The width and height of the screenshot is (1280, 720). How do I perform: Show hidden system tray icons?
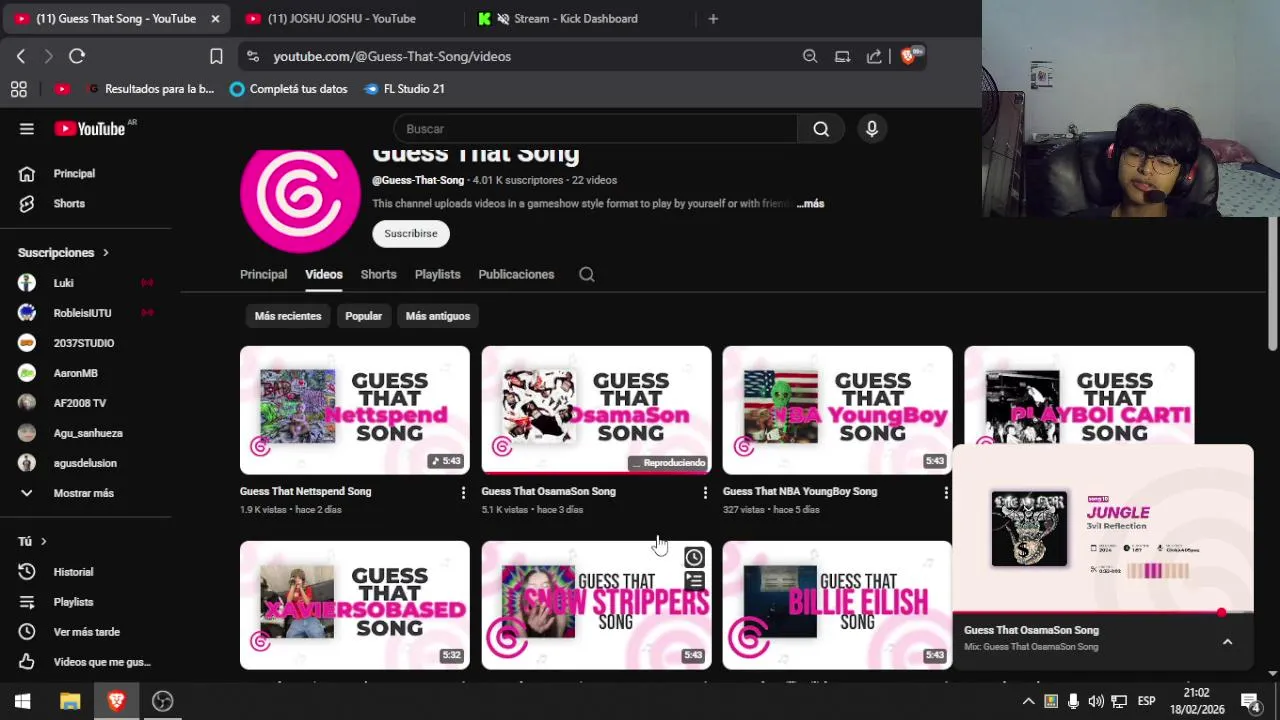[x=1028, y=701]
